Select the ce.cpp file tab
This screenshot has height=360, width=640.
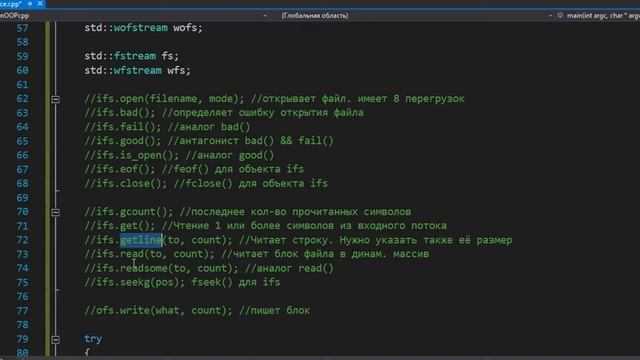(x=11, y=4)
